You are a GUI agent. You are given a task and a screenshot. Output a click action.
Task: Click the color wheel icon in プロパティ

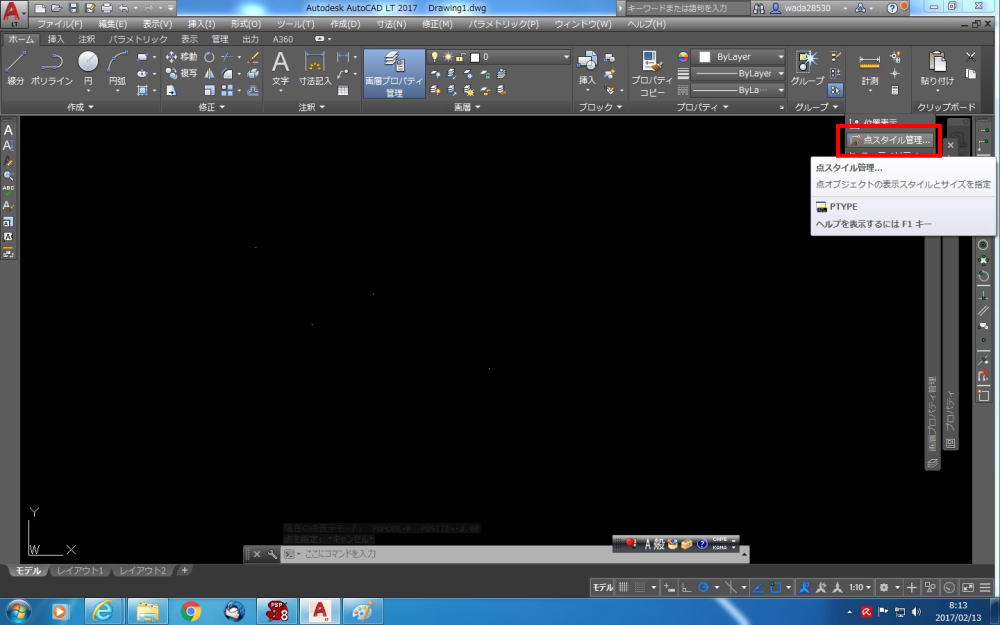click(x=683, y=57)
